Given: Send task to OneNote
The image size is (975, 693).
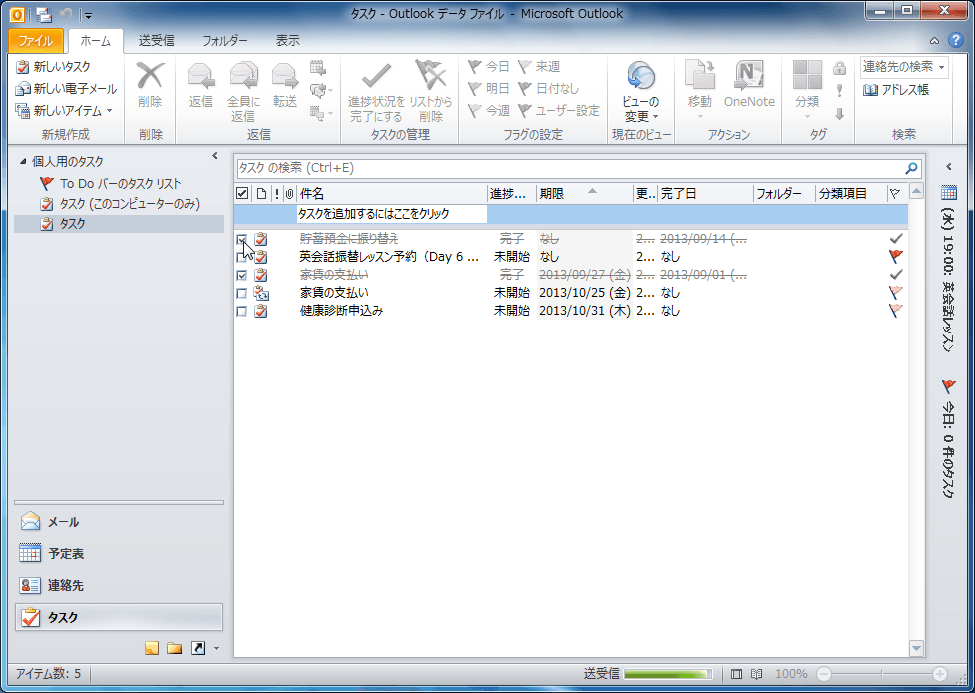Looking at the screenshot, I should (x=749, y=85).
